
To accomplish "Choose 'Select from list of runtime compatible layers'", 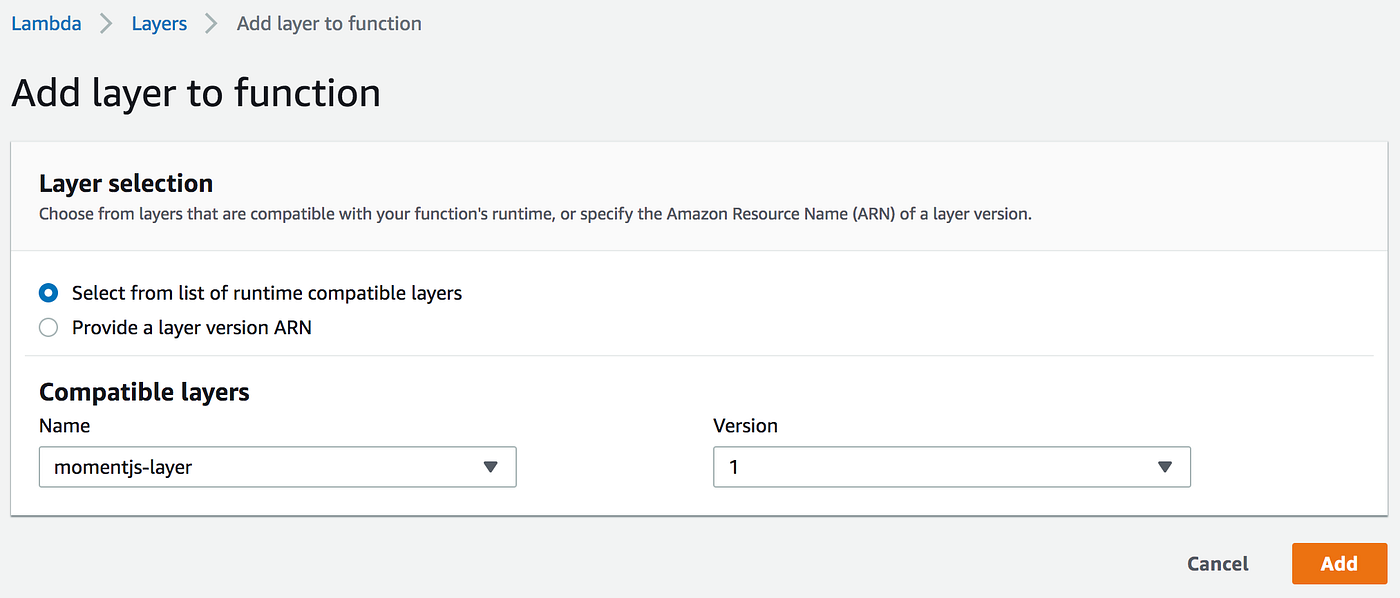I will [x=48, y=293].
